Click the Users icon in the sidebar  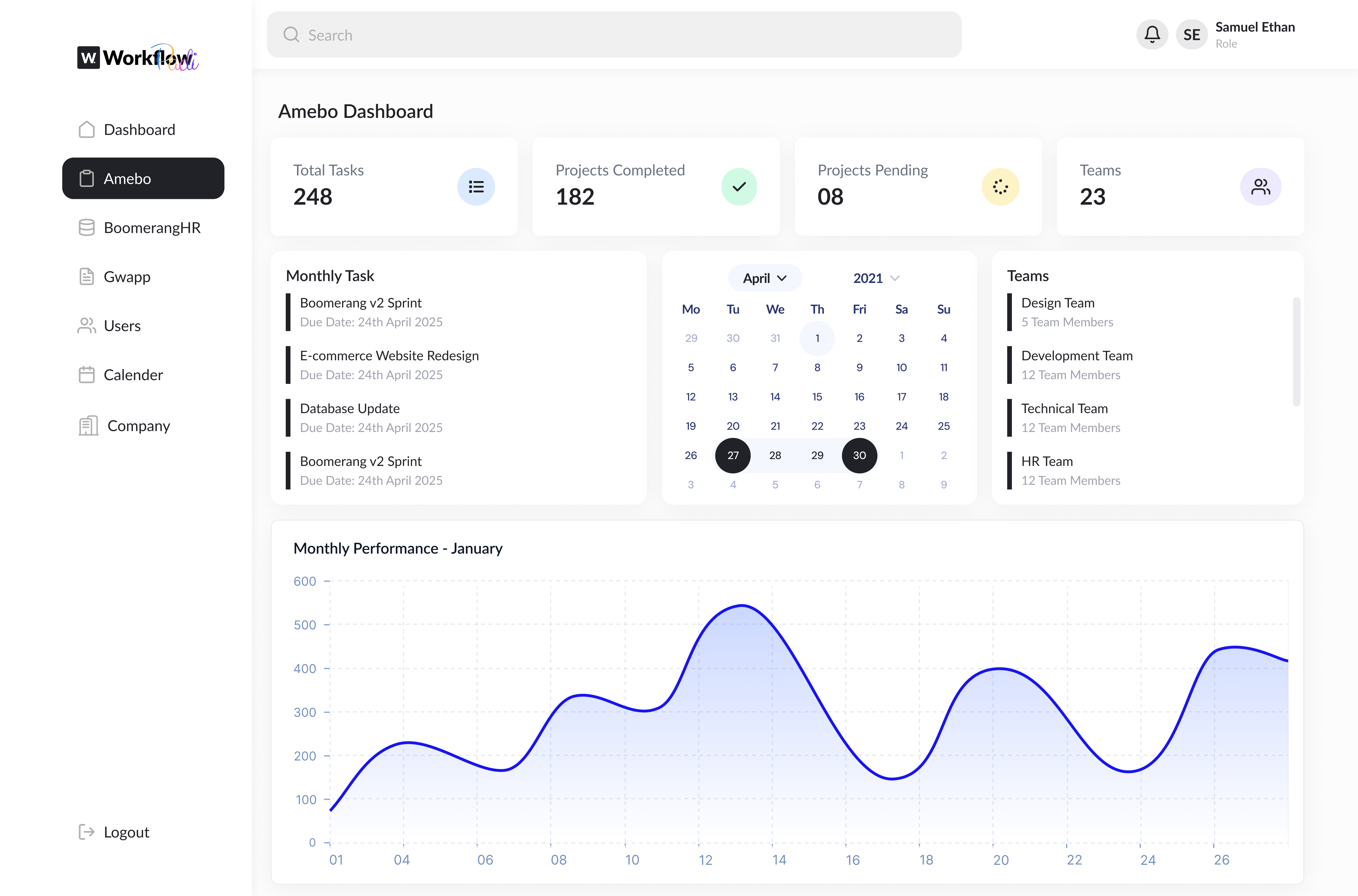[x=87, y=325]
